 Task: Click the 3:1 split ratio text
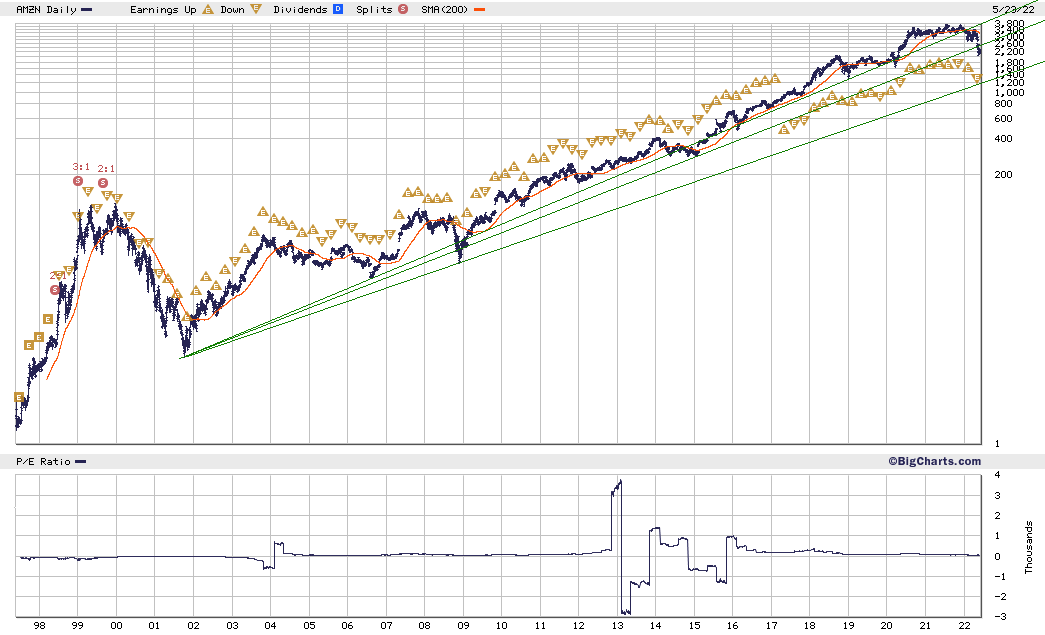pyautogui.click(x=81, y=167)
